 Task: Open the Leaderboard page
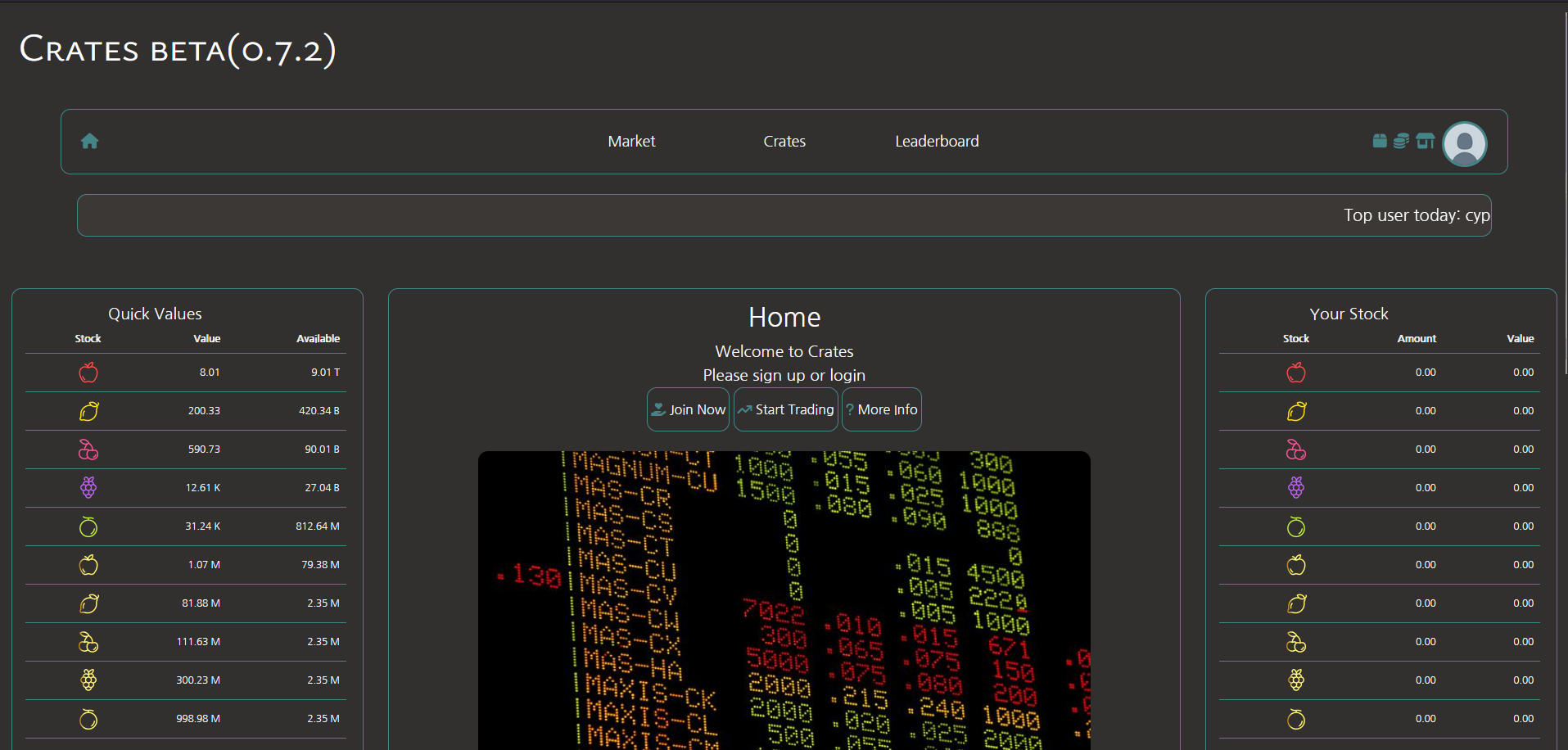click(937, 142)
